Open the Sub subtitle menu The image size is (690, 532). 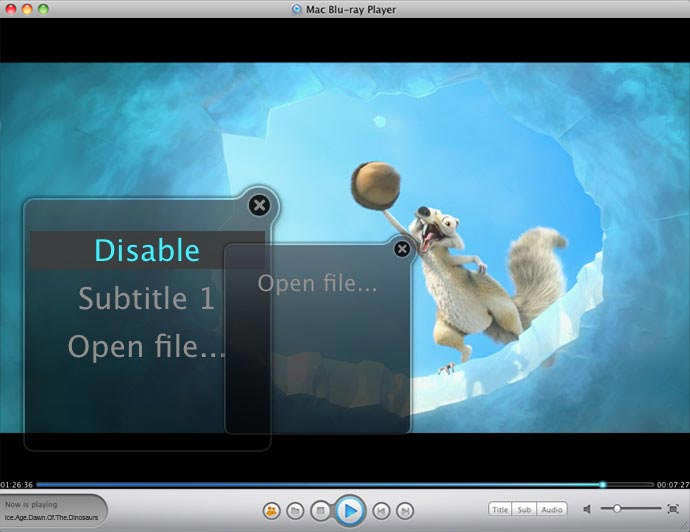coord(524,509)
